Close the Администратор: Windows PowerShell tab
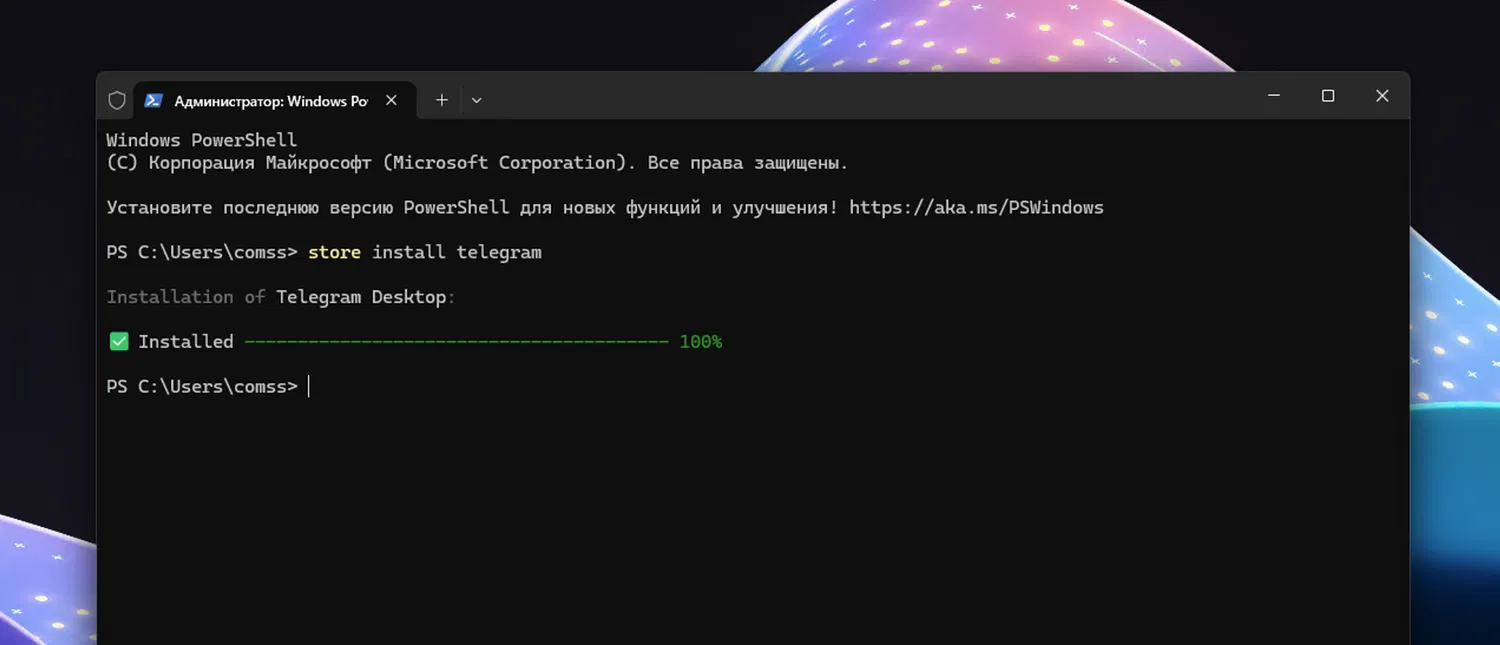 (x=392, y=100)
